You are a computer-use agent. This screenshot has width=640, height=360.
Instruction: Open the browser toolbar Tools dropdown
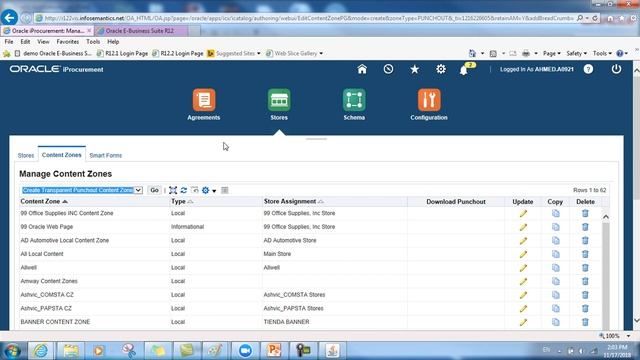coord(602,53)
